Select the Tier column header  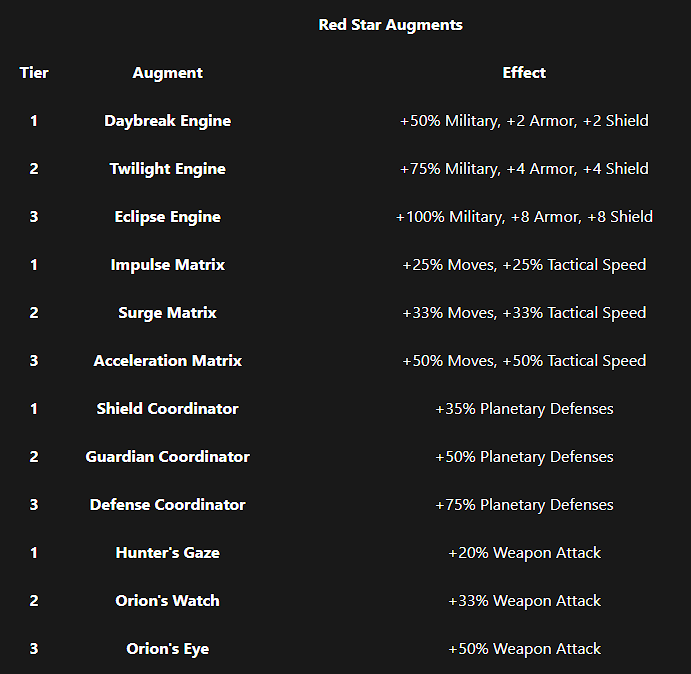click(34, 72)
